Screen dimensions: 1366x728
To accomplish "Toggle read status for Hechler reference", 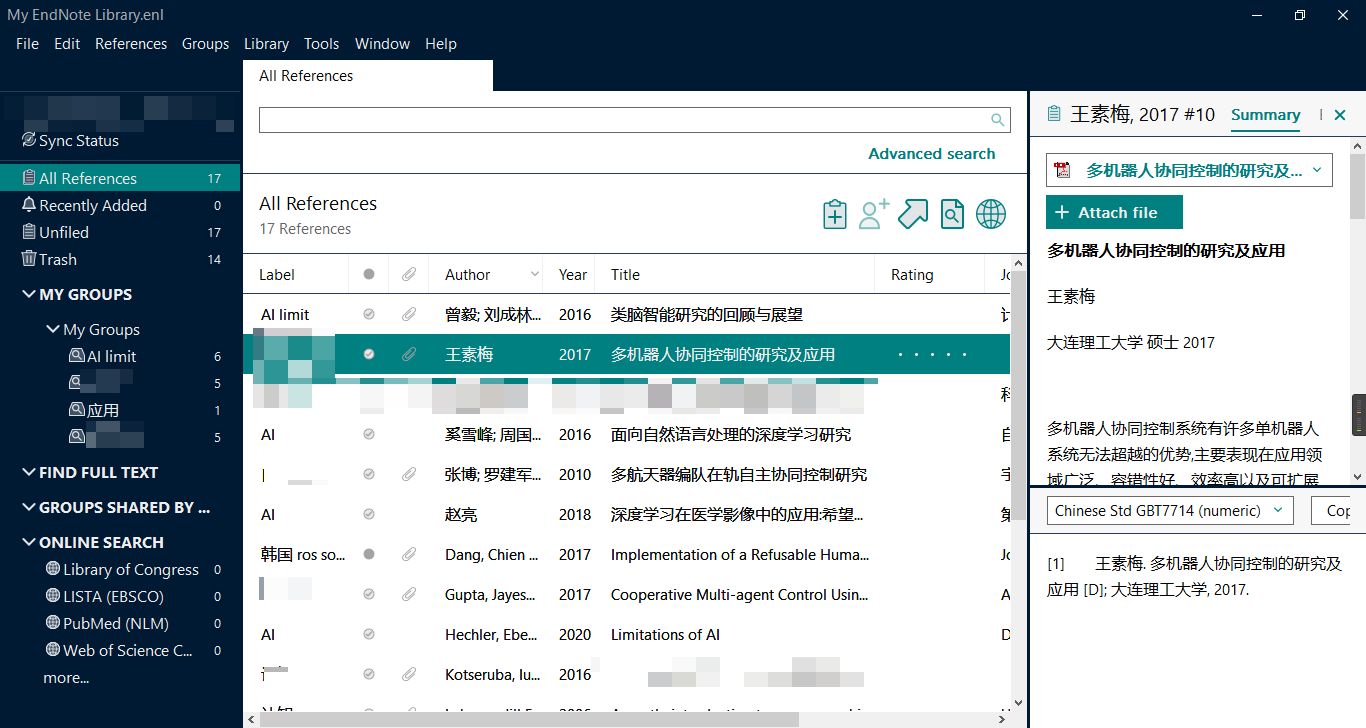I will click(369, 634).
